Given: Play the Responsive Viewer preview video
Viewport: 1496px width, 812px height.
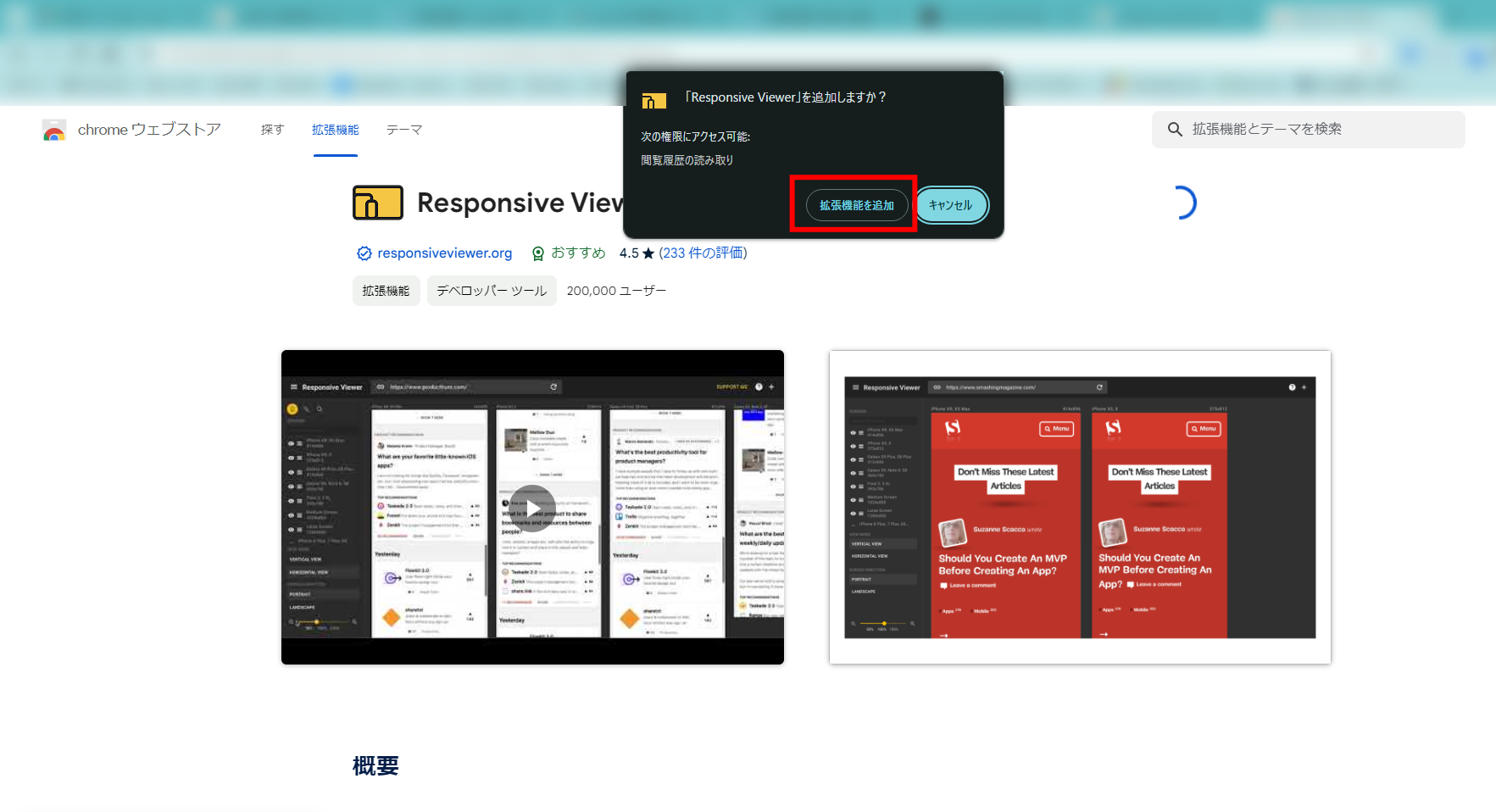Looking at the screenshot, I should 532,507.
